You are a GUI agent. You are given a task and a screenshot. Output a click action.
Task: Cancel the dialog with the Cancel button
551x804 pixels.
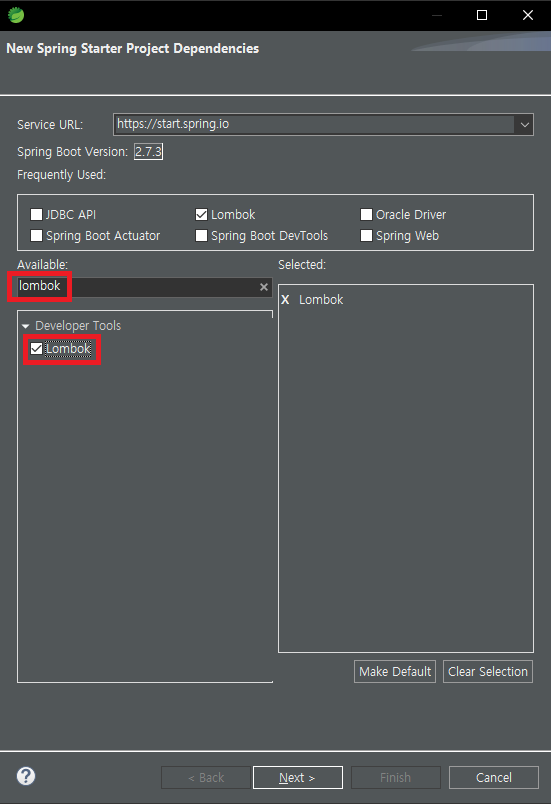(494, 778)
